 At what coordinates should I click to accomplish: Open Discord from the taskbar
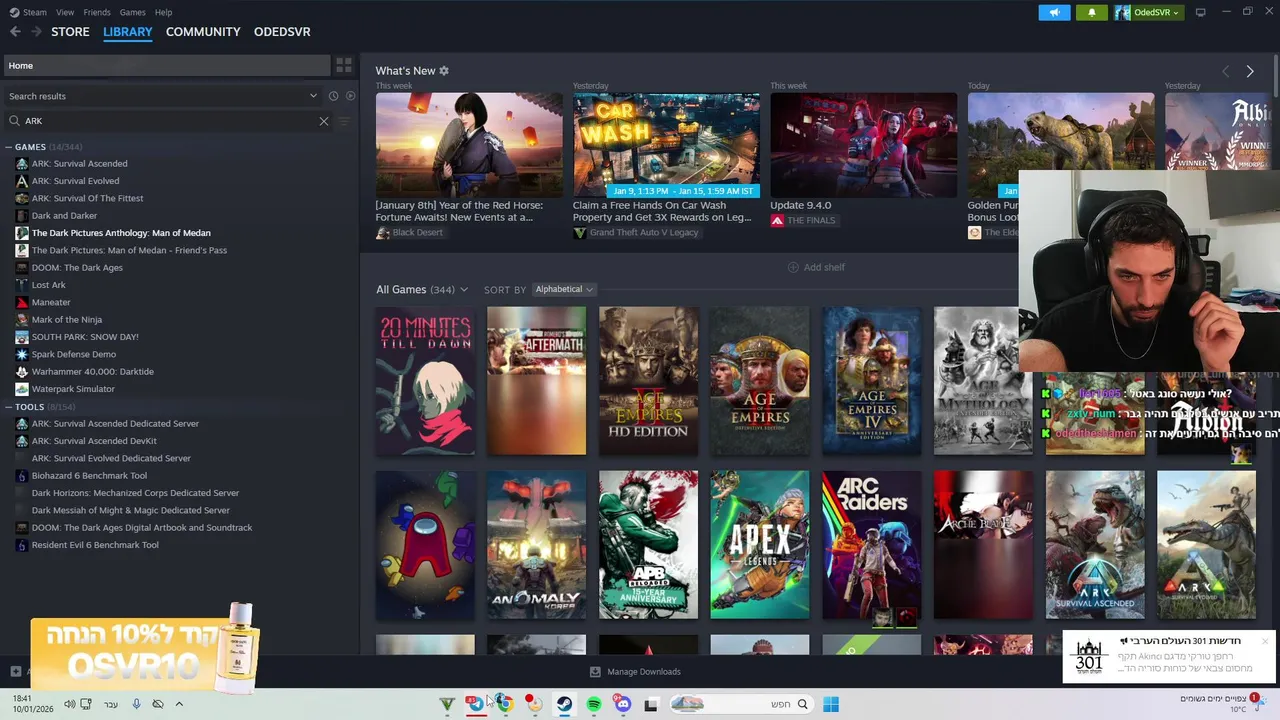pos(623,704)
